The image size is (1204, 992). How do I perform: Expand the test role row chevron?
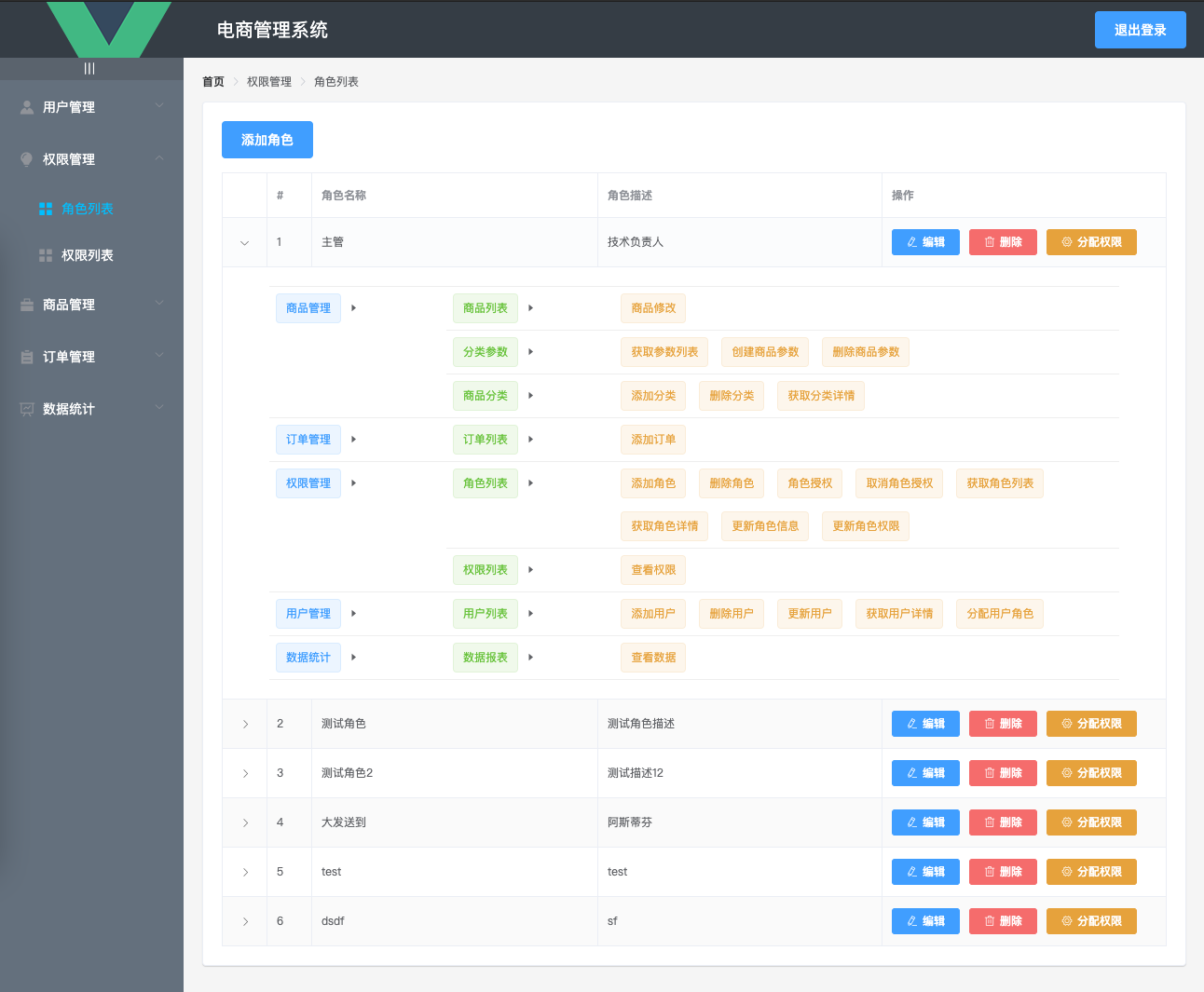[245, 872]
